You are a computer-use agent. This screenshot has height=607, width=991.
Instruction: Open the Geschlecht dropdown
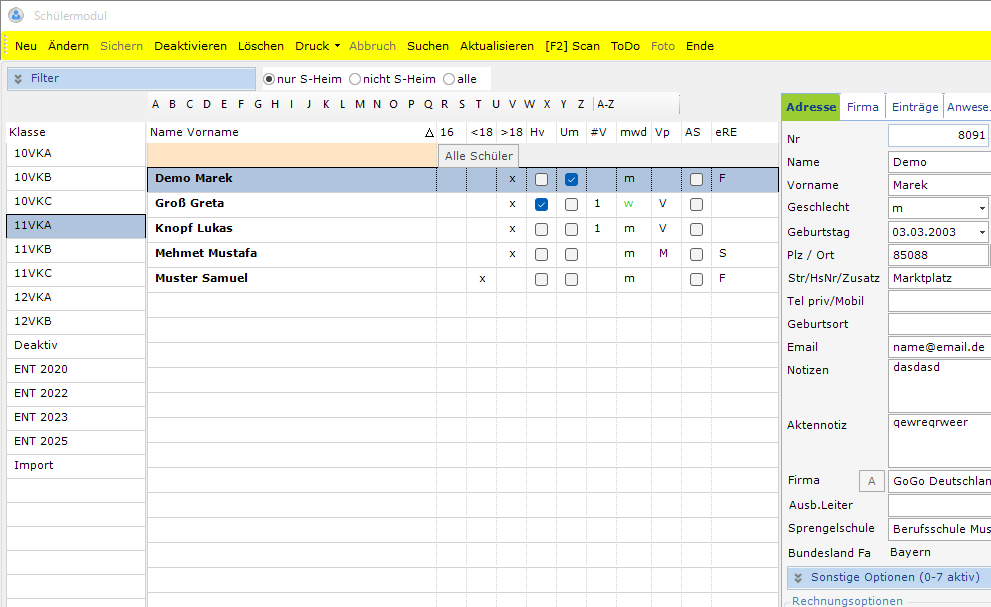[982, 208]
